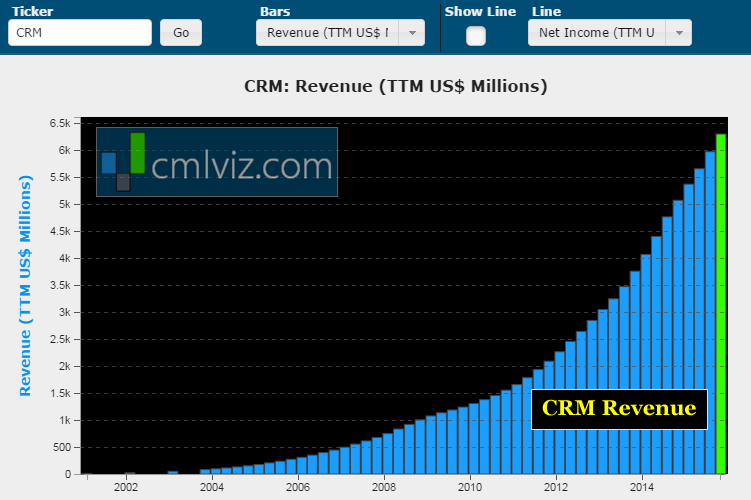Click the vertical Revenue axis title
751x500 pixels.
click(x=25, y=285)
